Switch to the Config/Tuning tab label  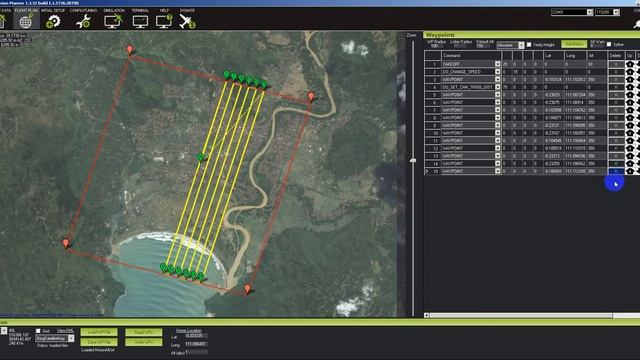tap(83, 10)
